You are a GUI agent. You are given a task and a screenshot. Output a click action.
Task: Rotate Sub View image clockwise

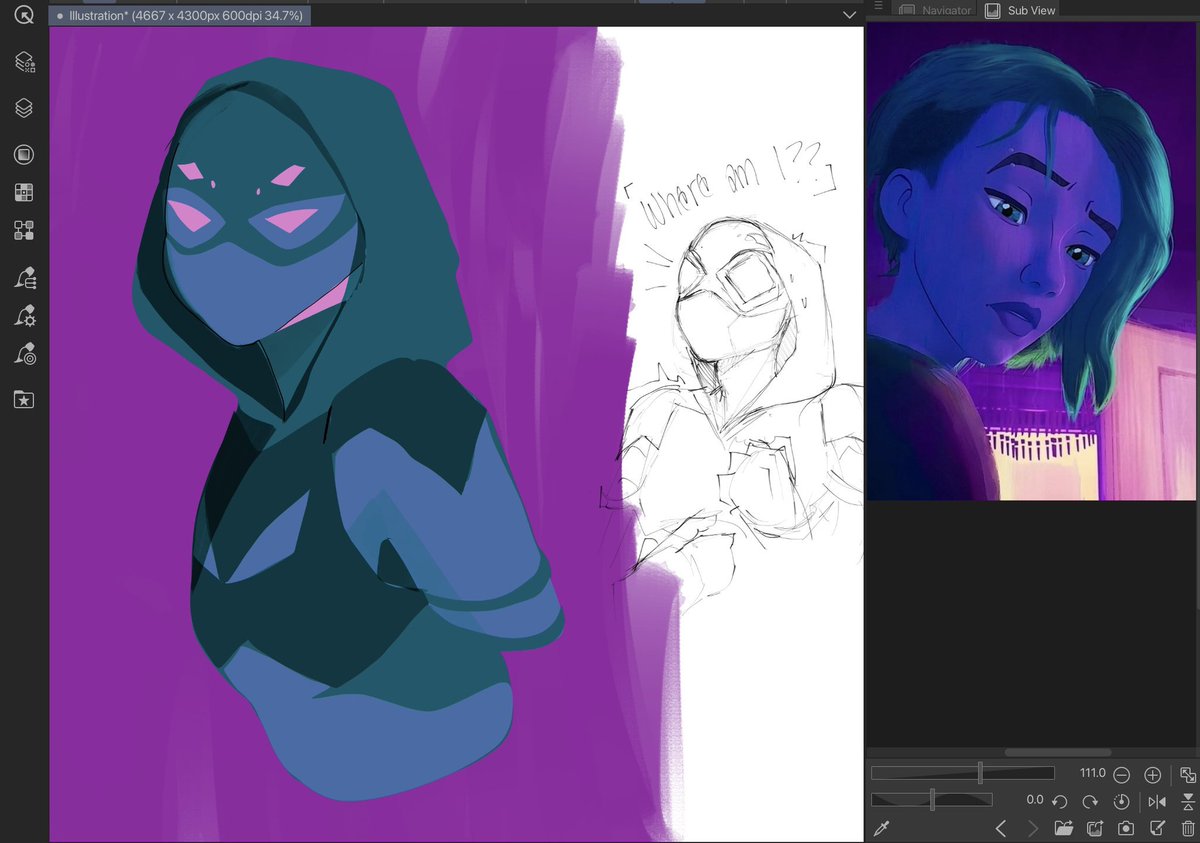point(1090,802)
